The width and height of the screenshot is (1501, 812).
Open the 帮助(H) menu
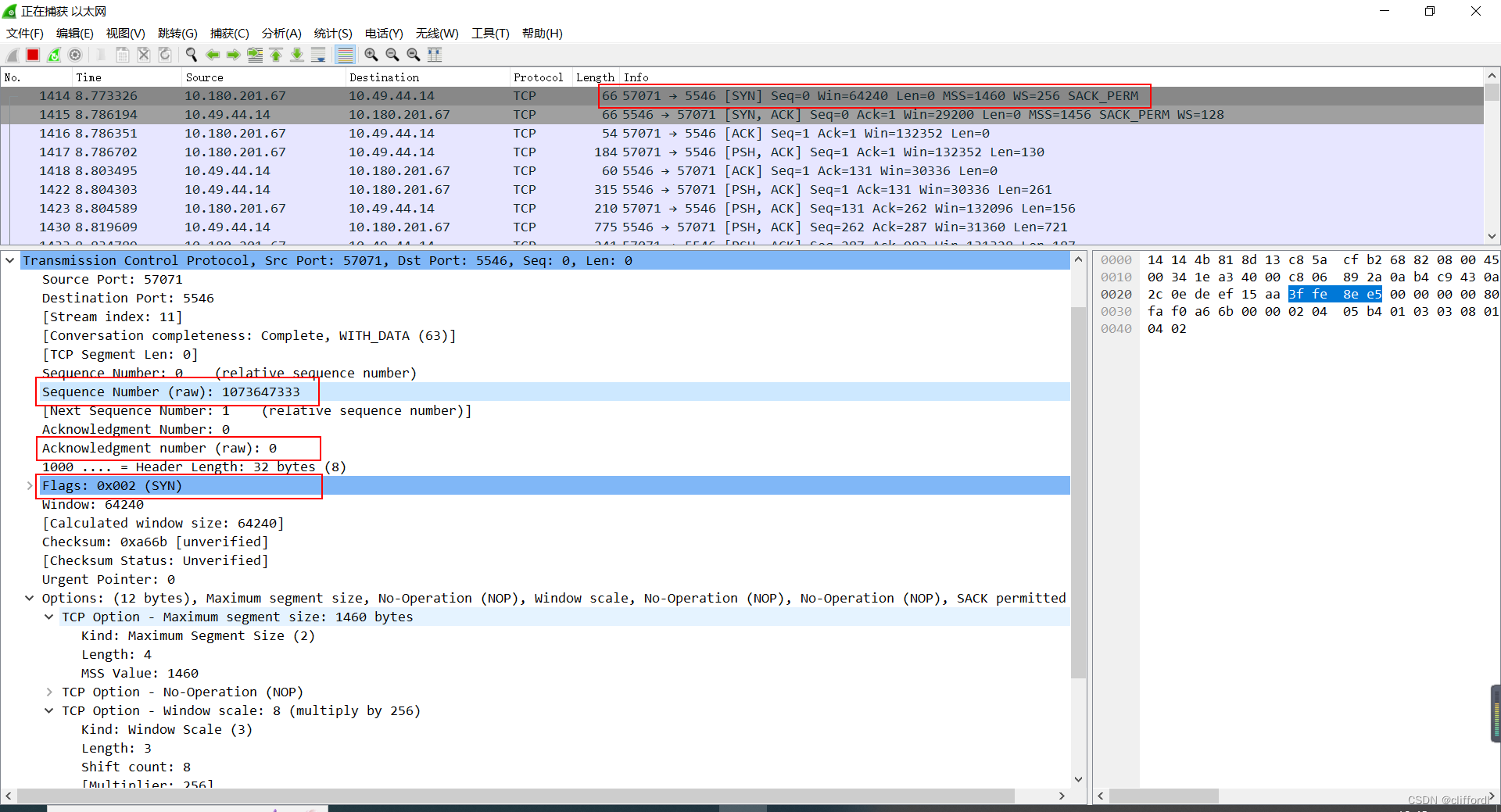coord(543,34)
